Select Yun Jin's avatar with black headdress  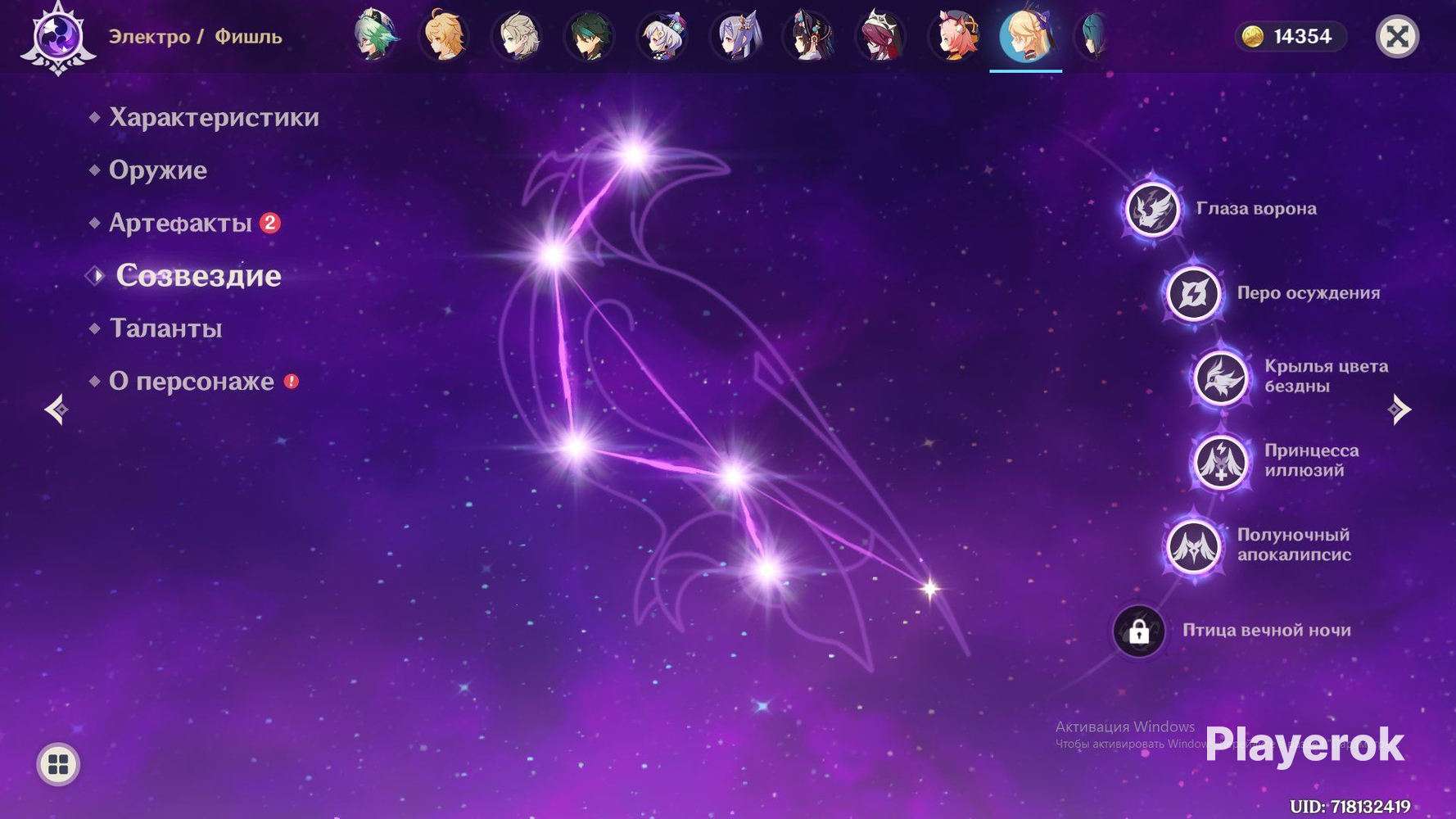[x=807, y=36]
